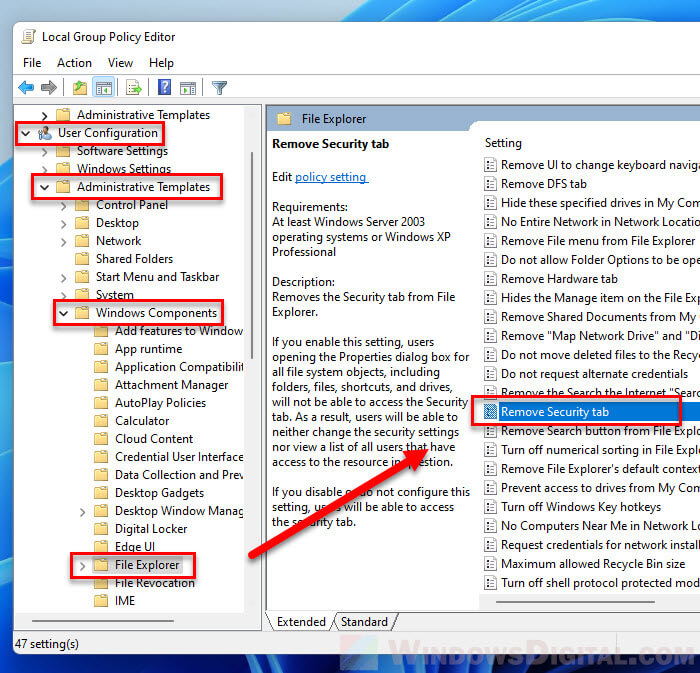Toggle the Show/Hide Console Tree icon
Viewport: 700px width, 673px height.
pyautogui.click(x=104, y=87)
